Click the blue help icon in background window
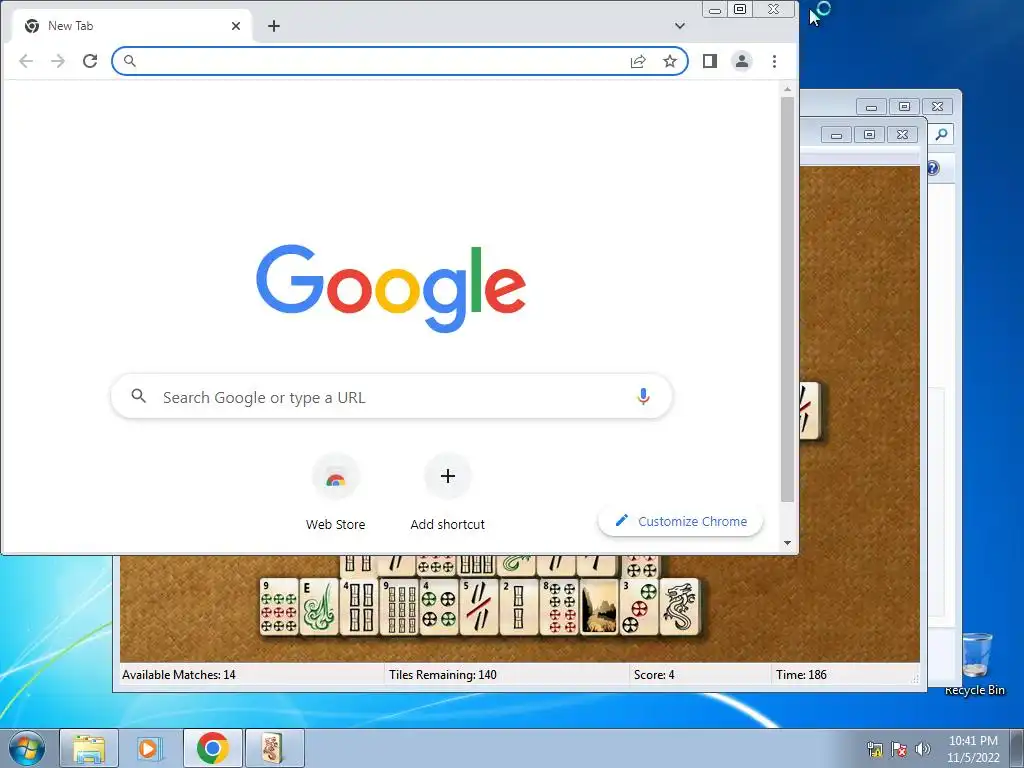The width and height of the screenshot is (1024, 768). tap(933, 168)
